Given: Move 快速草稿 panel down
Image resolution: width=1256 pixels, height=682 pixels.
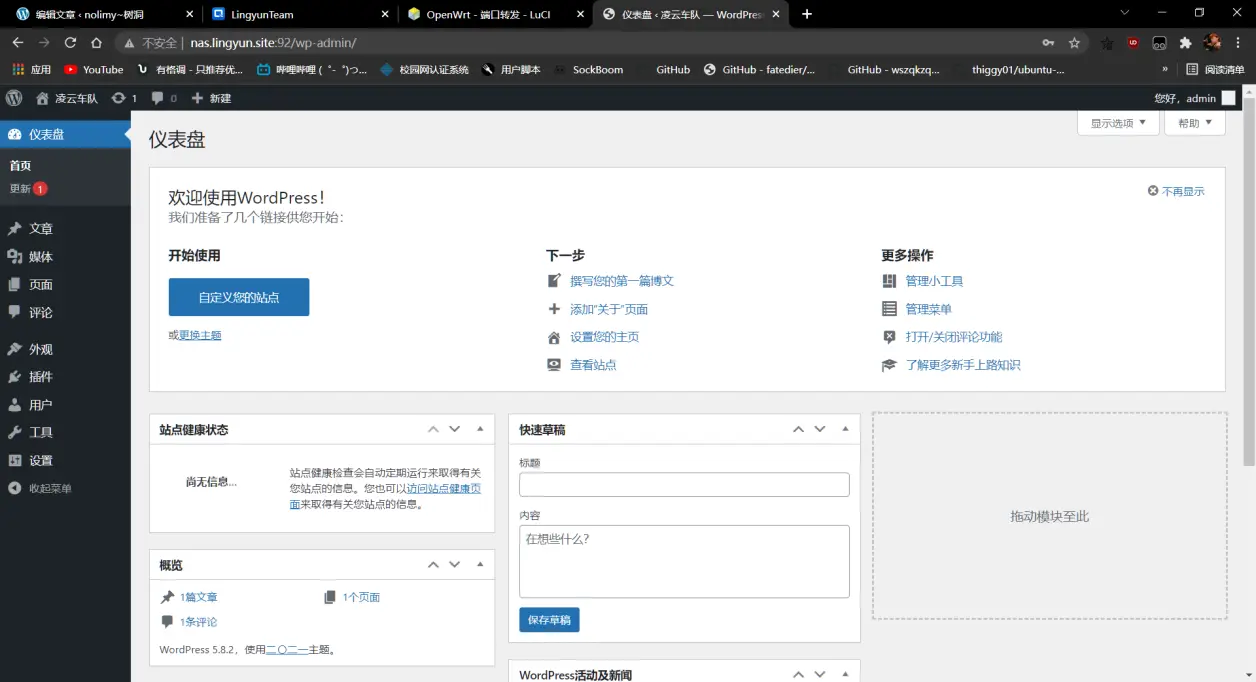Looking at the screenshot, I should tap(819, 429).
